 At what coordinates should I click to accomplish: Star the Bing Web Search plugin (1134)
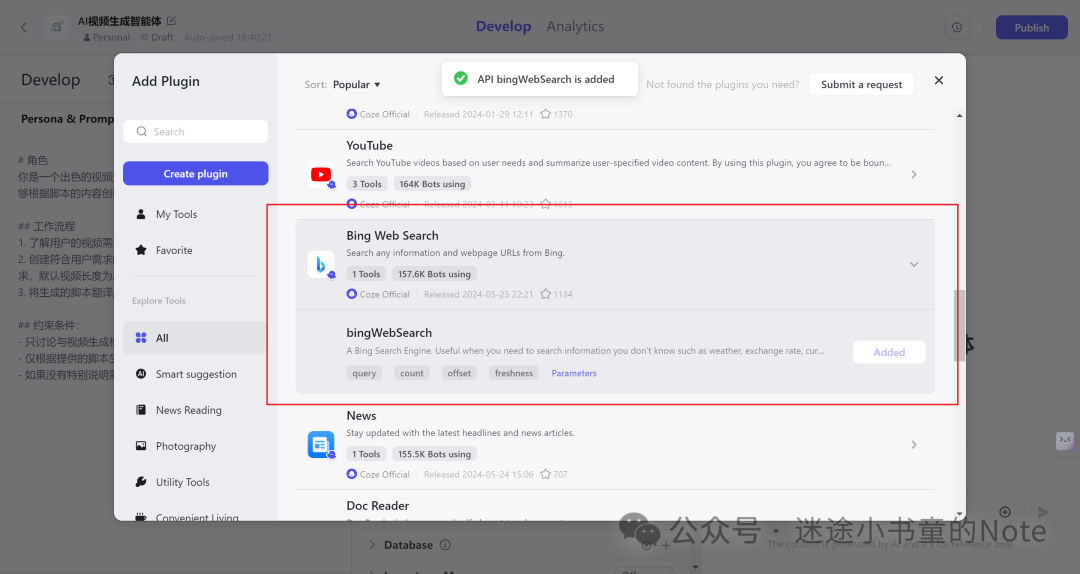tap(546, 294)
